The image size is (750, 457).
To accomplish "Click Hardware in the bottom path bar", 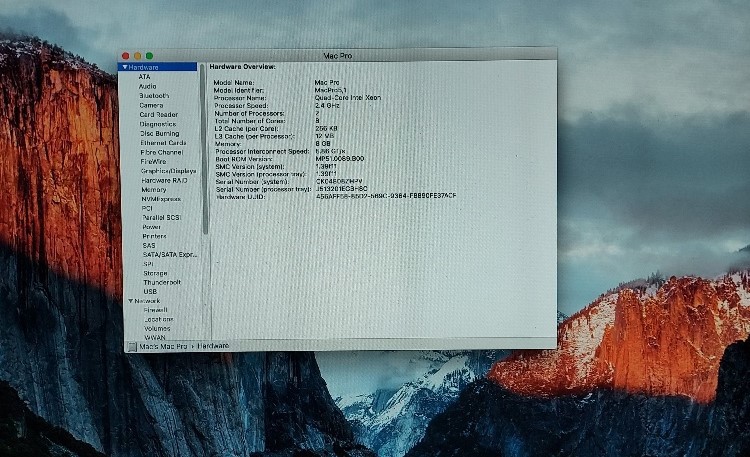I will [213, 346].
